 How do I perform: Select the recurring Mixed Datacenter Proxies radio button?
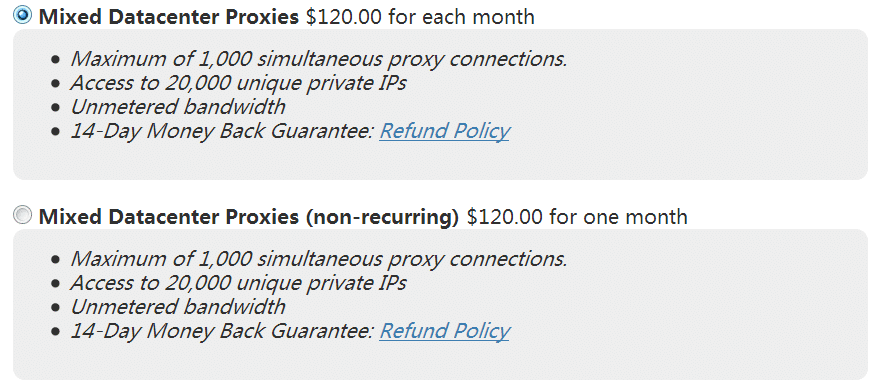tap(22, 15)
